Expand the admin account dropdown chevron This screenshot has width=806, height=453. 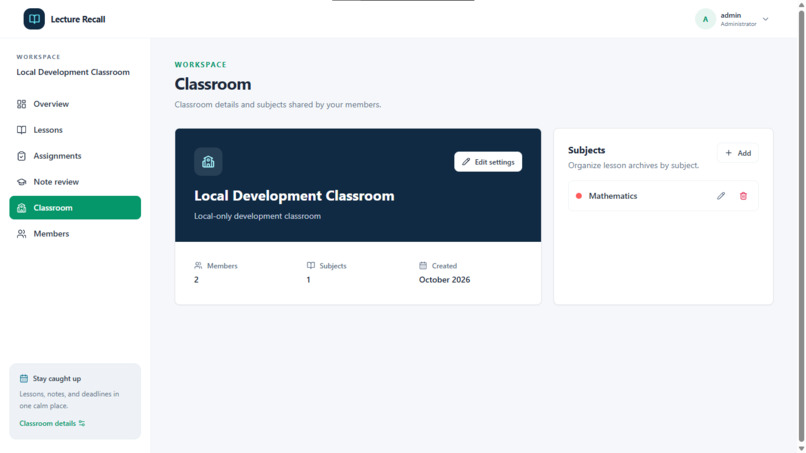(x=765, y=19)
